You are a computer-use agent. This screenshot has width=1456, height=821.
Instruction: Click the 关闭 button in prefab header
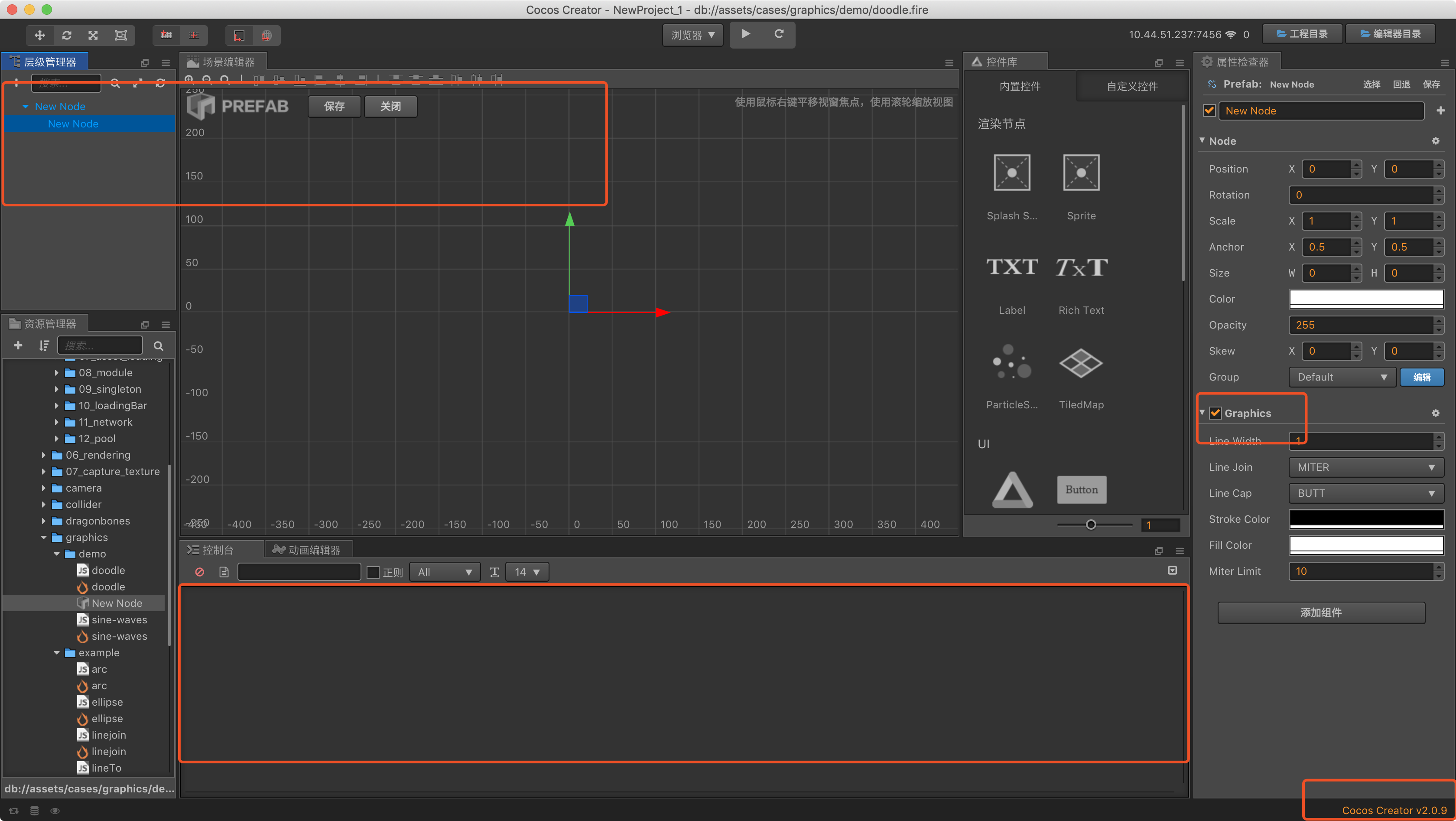click(x=390, y=106)
